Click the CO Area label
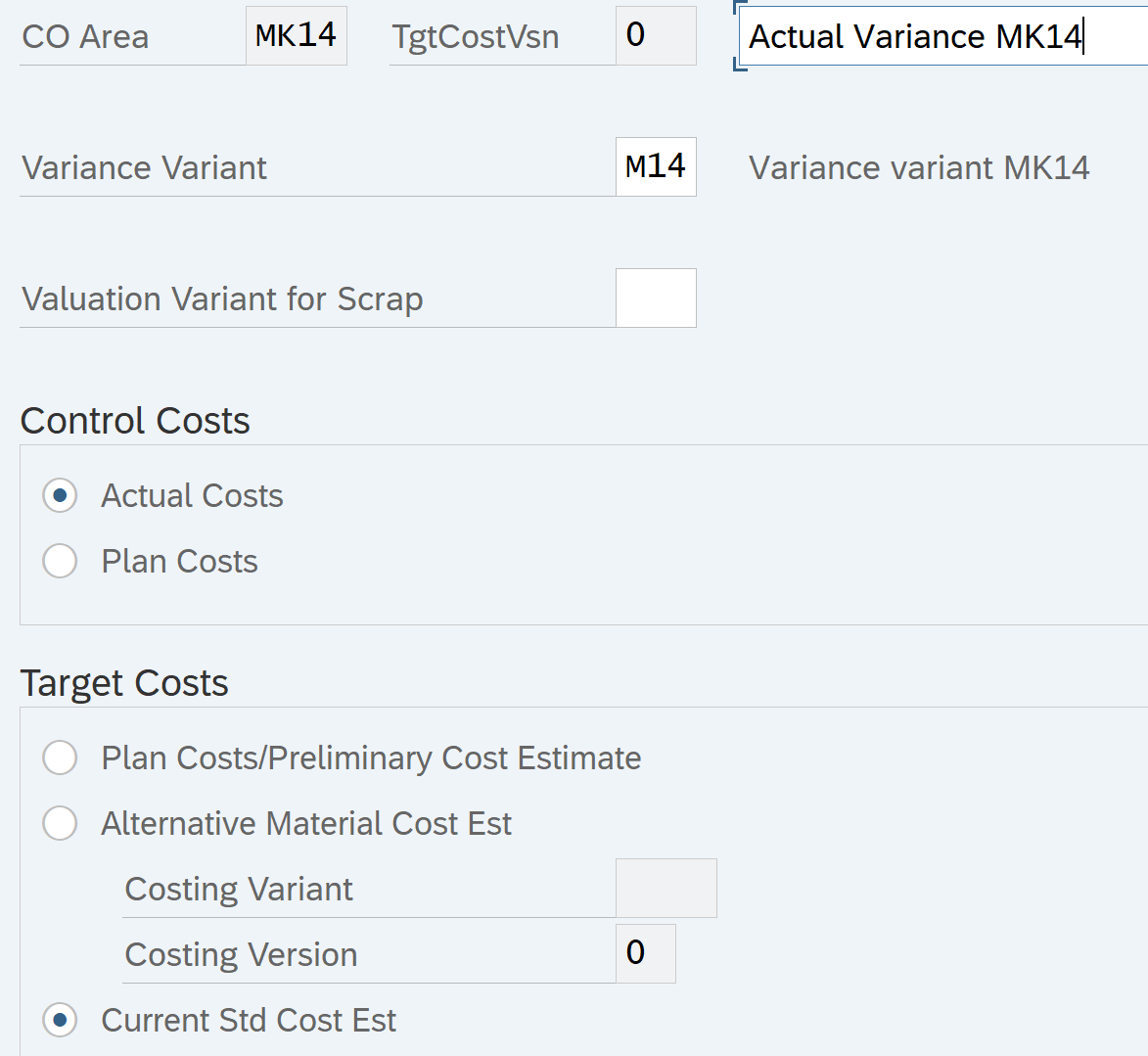 (x=85, y=37)
